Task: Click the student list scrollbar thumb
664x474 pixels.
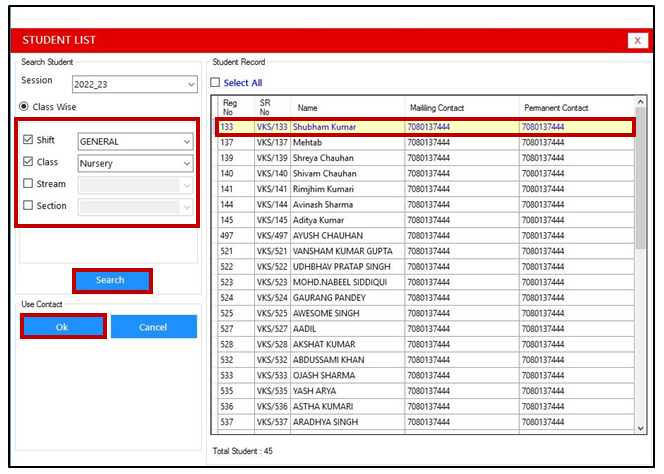Action: pos(640,178)
